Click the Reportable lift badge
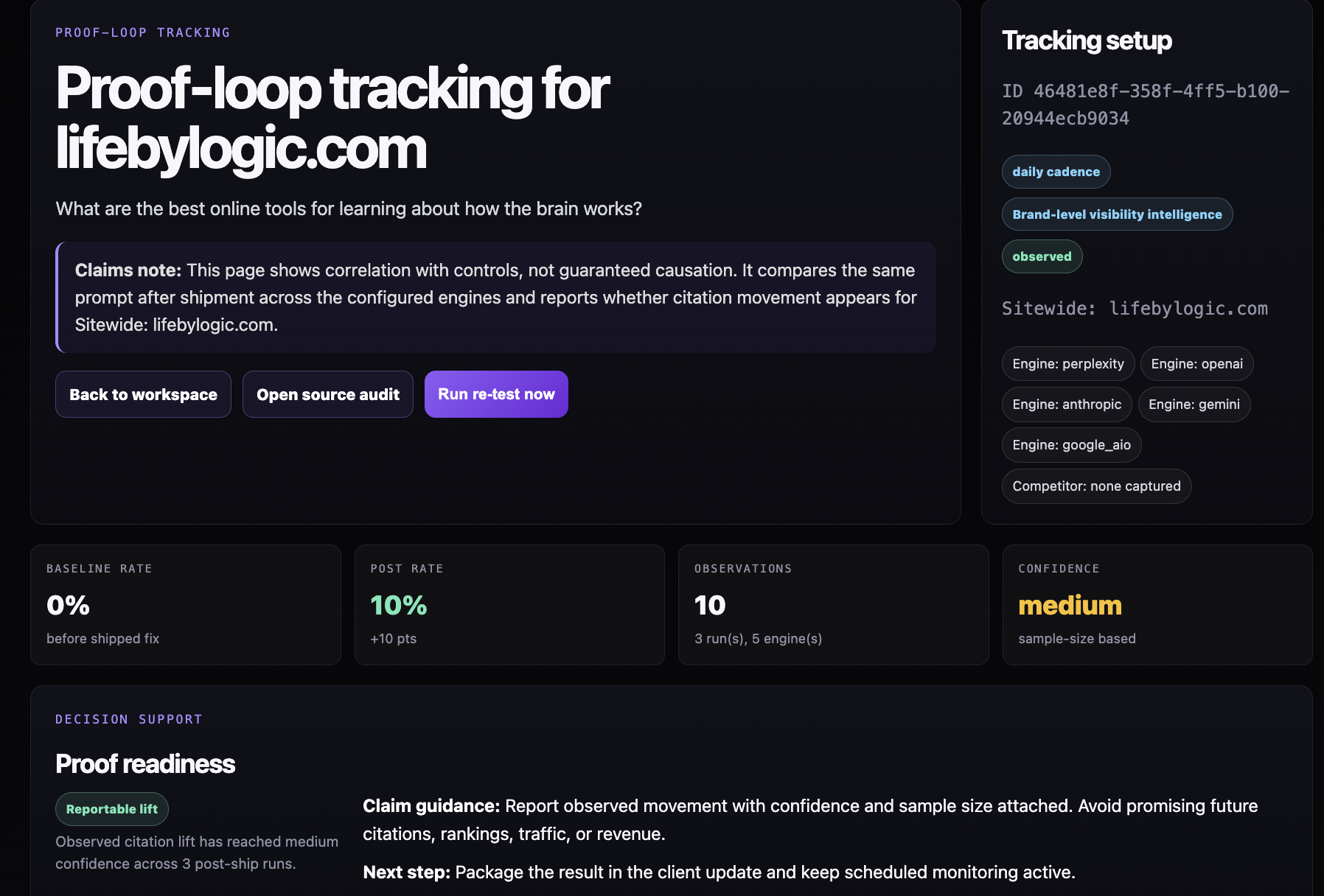 112,809
